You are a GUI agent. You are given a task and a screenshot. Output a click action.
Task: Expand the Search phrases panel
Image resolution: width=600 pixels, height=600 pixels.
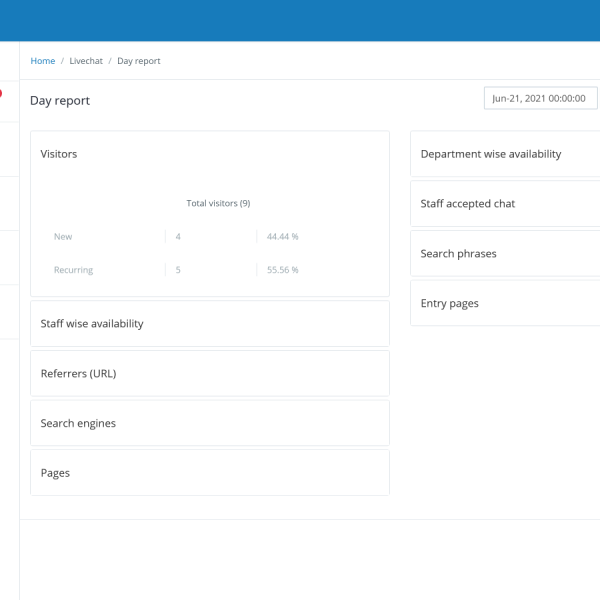point(505,253)
